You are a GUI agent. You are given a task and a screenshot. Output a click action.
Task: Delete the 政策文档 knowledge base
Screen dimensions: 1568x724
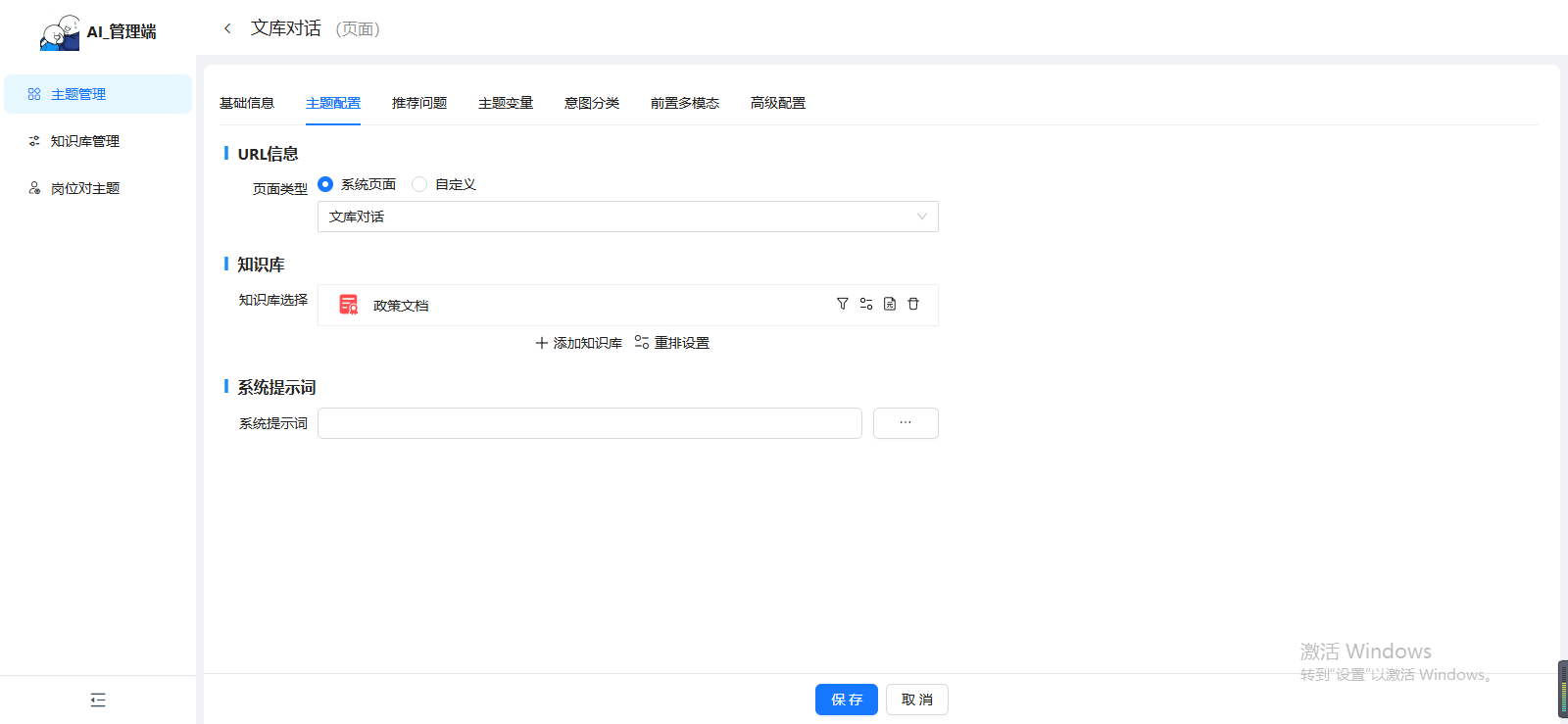[913, 304]
